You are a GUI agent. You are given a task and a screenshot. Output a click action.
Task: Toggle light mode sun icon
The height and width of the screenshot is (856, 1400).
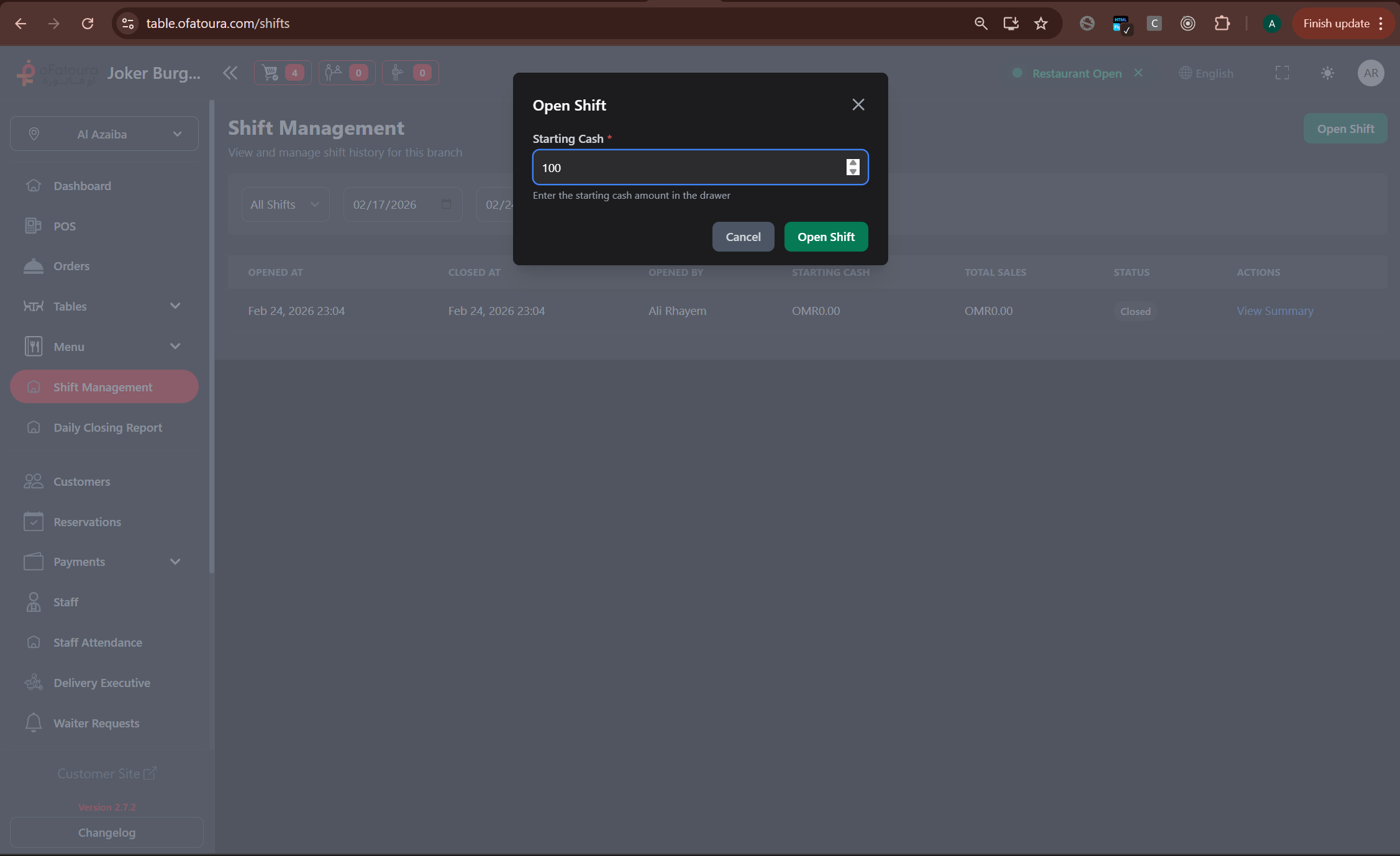pos(1327,73)
